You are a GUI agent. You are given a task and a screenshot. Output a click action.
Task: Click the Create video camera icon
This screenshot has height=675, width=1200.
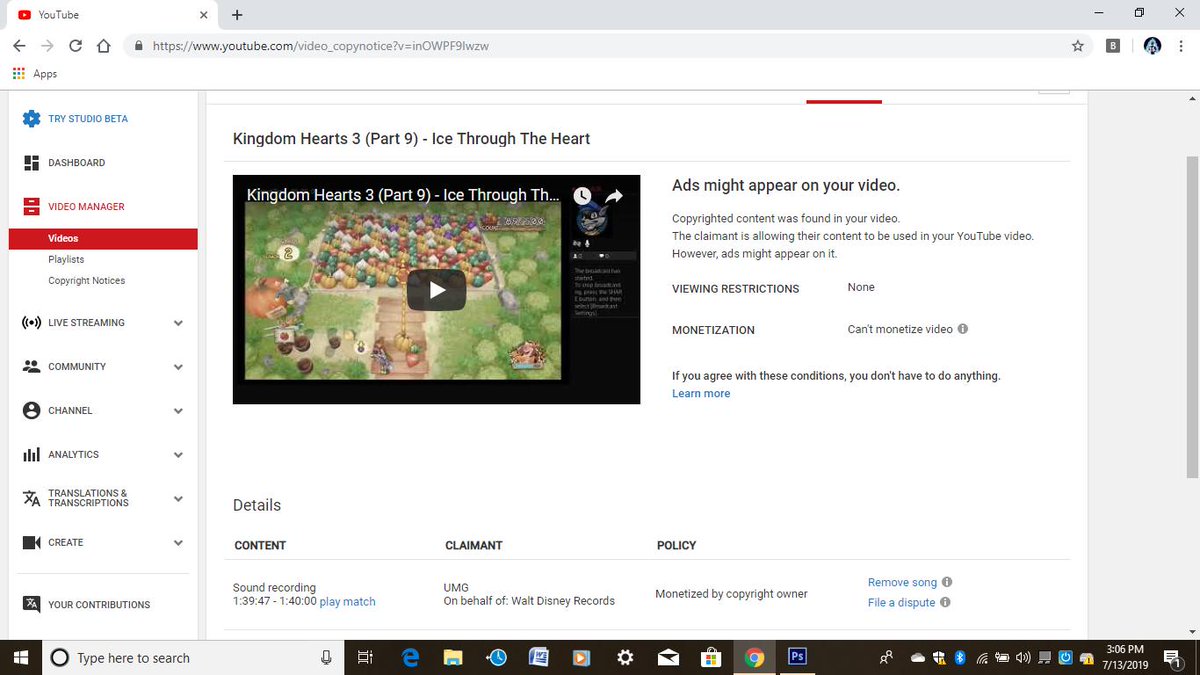point(31,542)
